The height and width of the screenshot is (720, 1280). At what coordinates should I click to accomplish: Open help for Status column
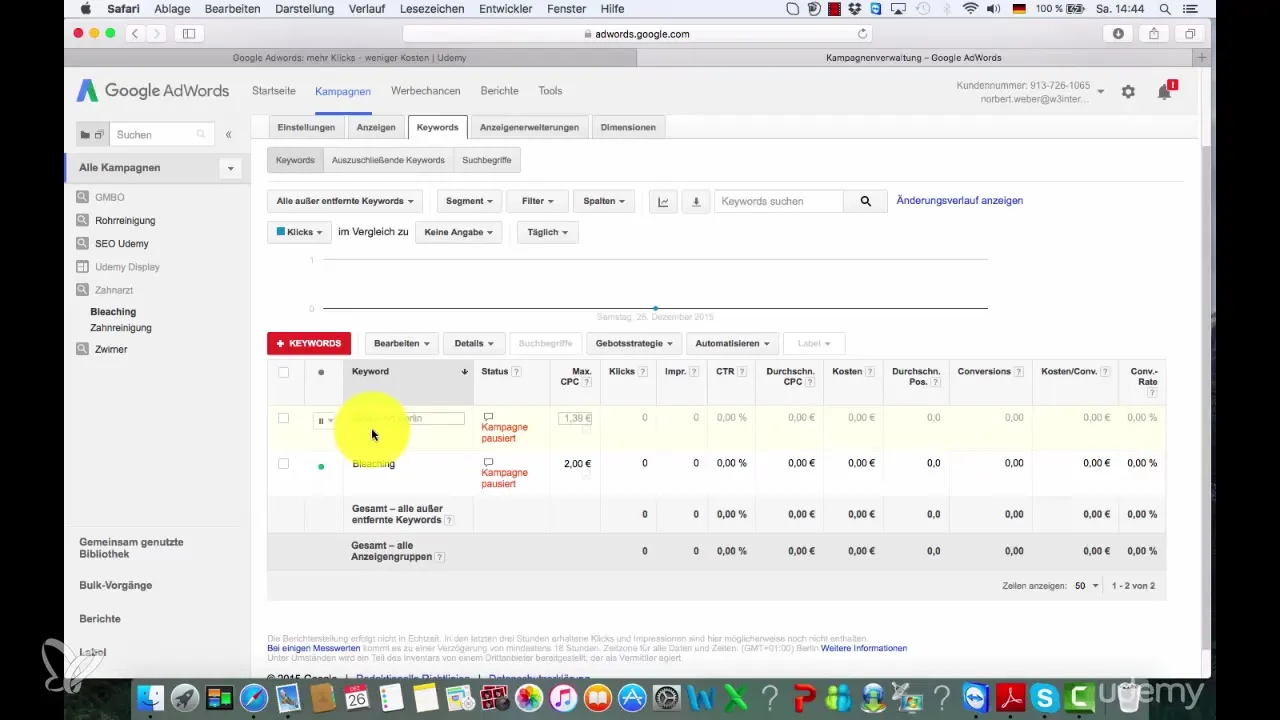(516, 372)
